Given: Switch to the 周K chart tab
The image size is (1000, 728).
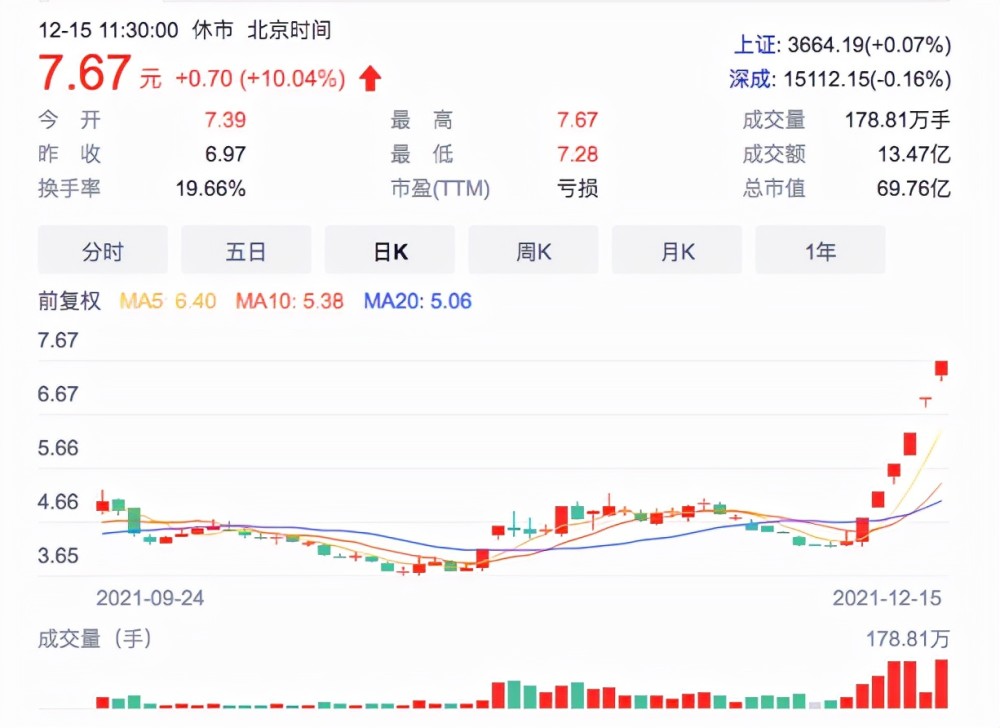Looking at the screenshot, I should tap(533, 251).
